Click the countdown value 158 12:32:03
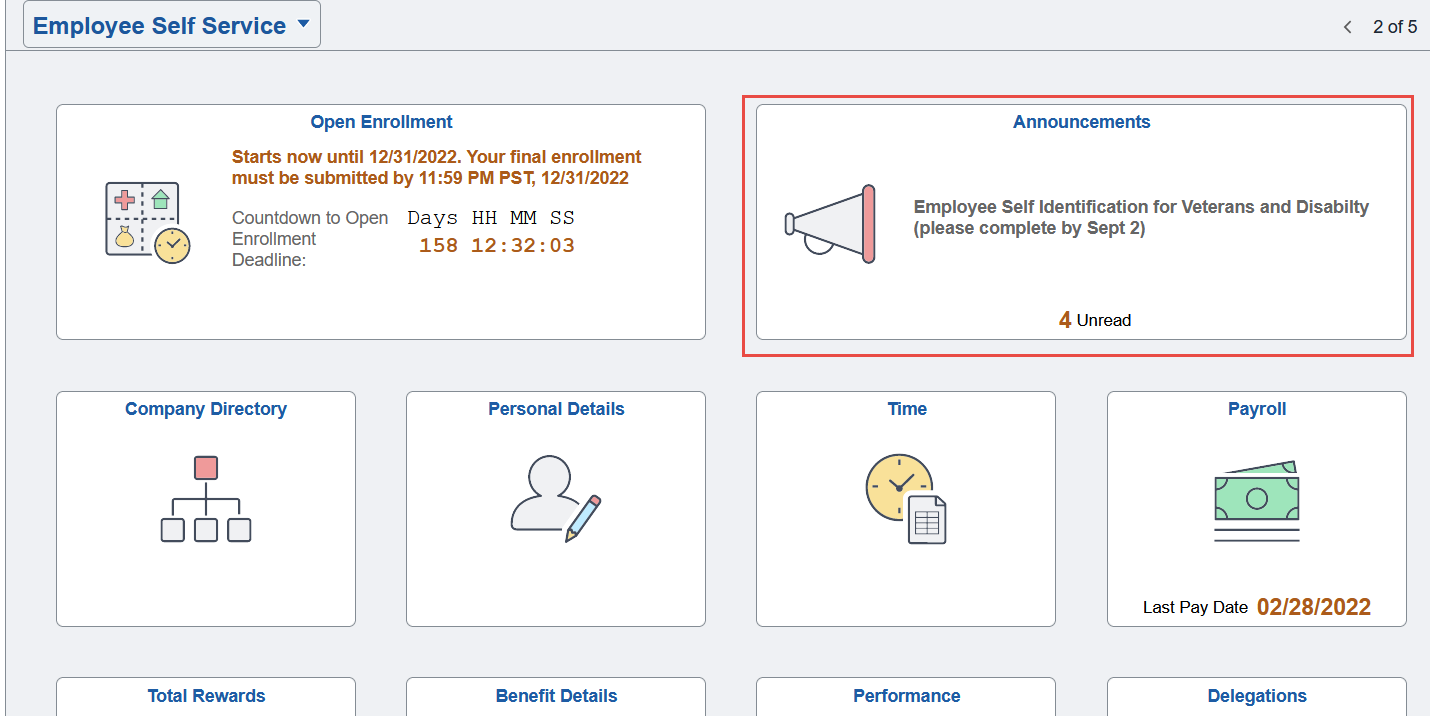 (x=496, y=246)
